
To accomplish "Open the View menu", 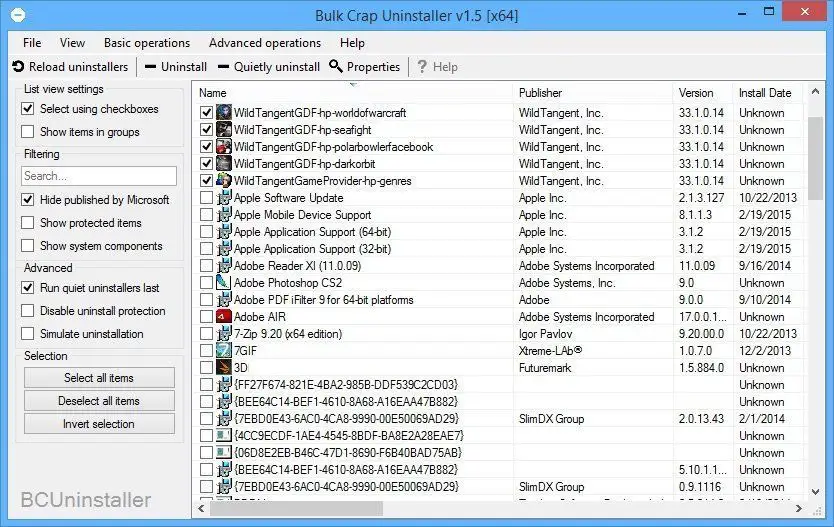I will click(72, 43).
